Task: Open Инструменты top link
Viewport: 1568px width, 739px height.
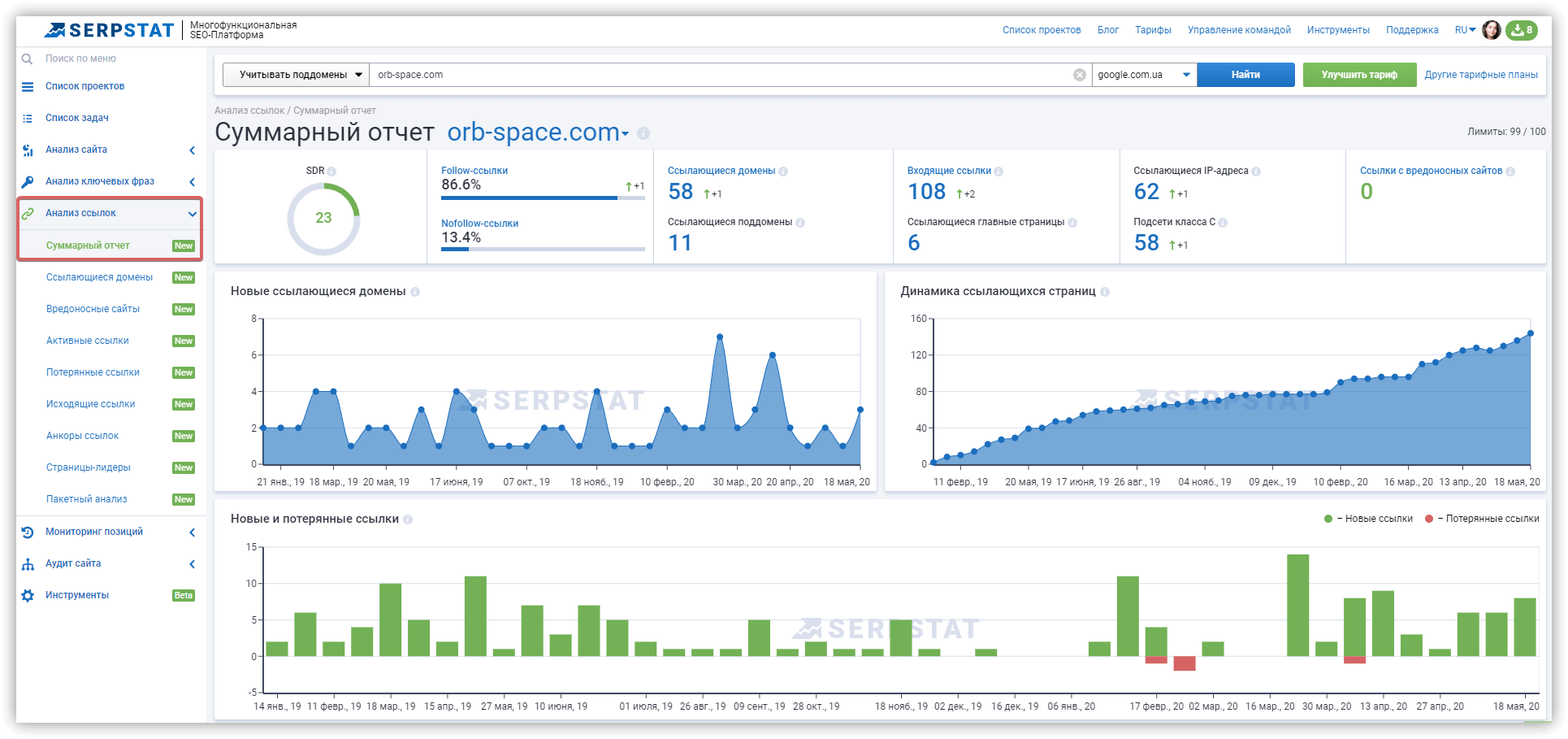Action: tap(1338, 30)
